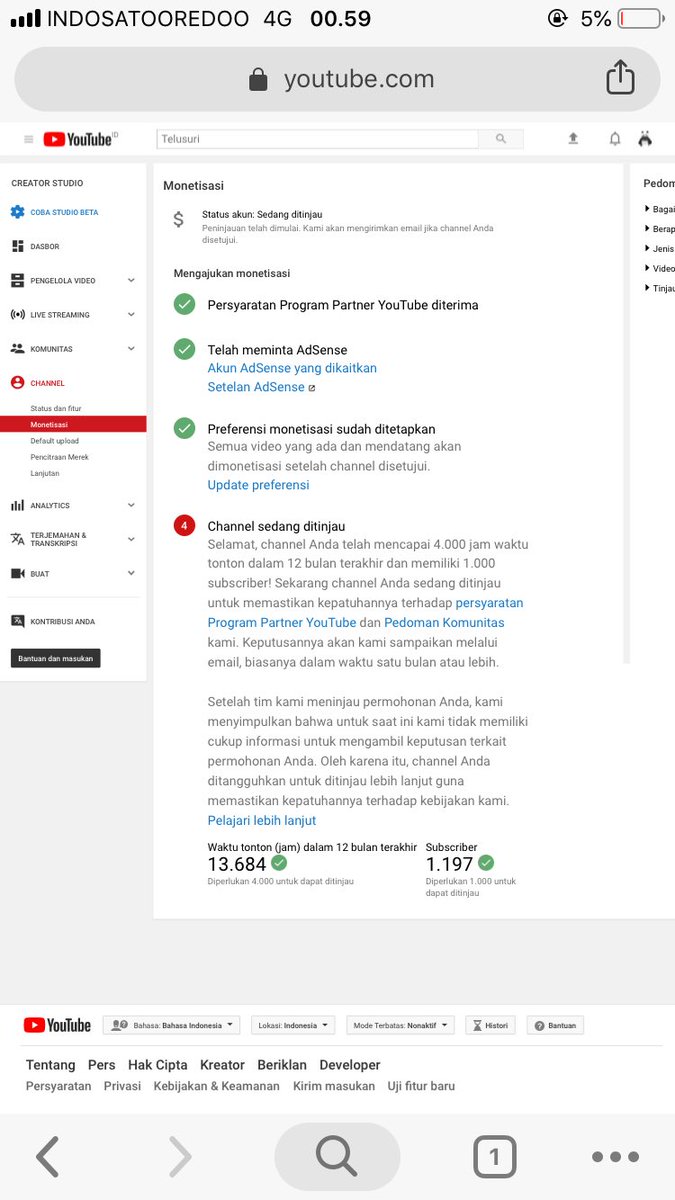Viewport: 675px width, 1200px height.
Task: Open the upload video icon
Action: click(x=573, y=139)
